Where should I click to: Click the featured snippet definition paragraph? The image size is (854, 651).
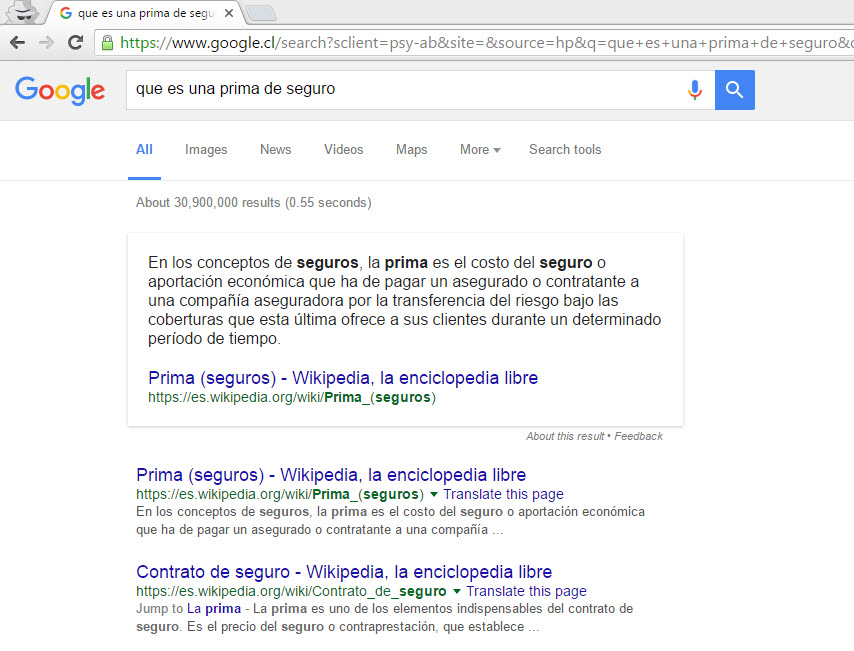click(x=405, y=301)
